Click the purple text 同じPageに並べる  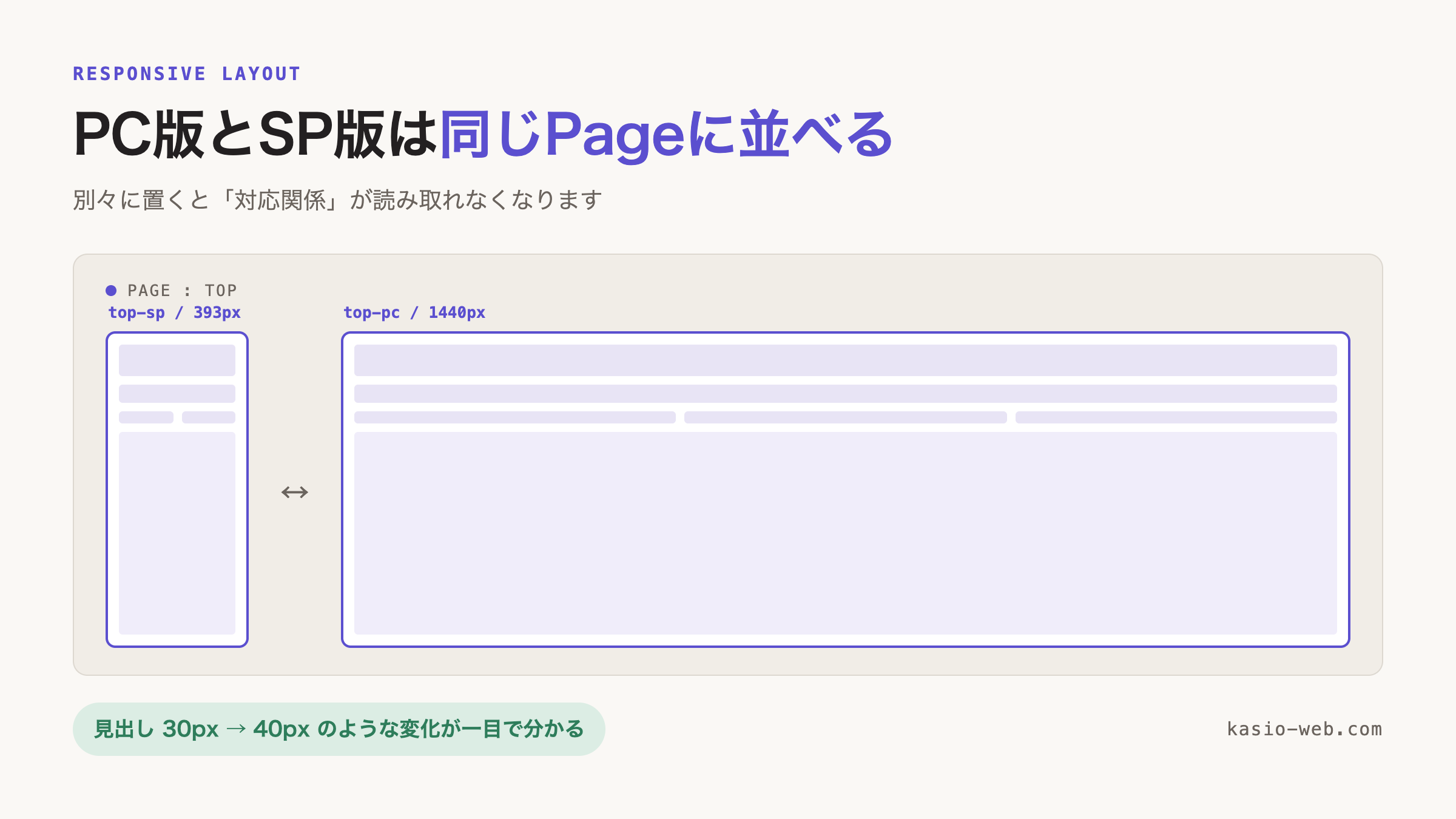[666, 135]
